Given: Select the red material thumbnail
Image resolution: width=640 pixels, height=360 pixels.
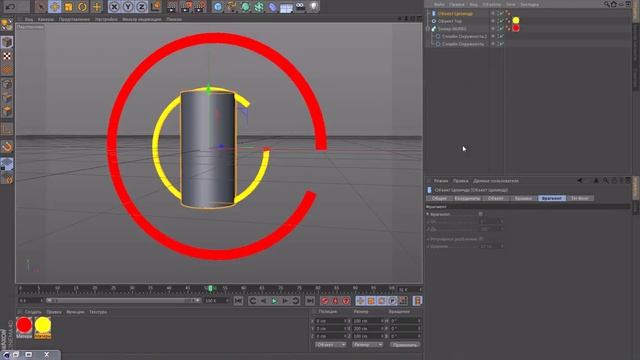Looking at the screenshot, I should coord(24,326).
